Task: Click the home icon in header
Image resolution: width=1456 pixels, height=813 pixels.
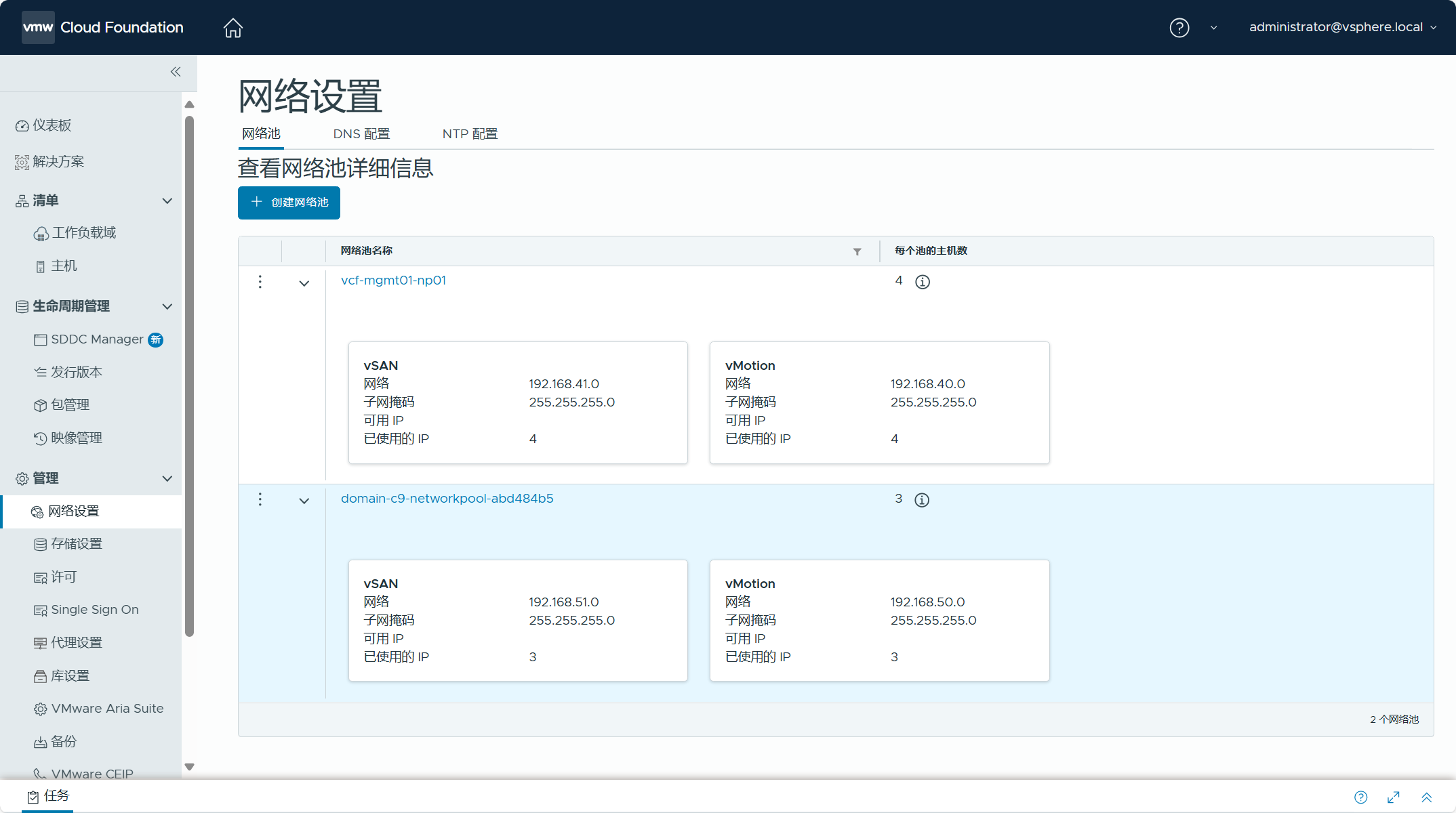Action: click(x=232, y=28)
